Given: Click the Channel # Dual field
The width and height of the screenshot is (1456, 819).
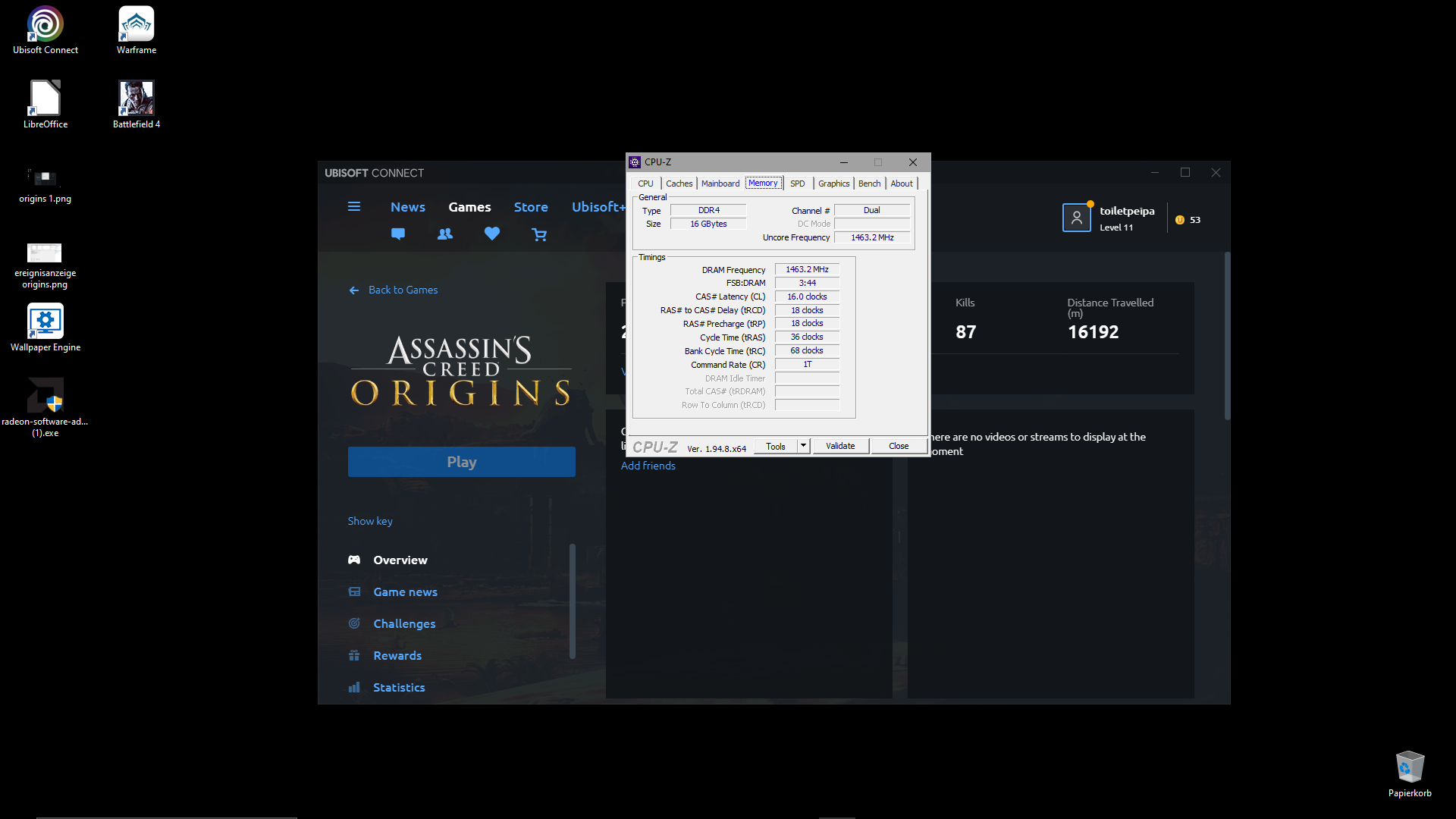Looking at the screenshot, I should [x=872, y=210].
